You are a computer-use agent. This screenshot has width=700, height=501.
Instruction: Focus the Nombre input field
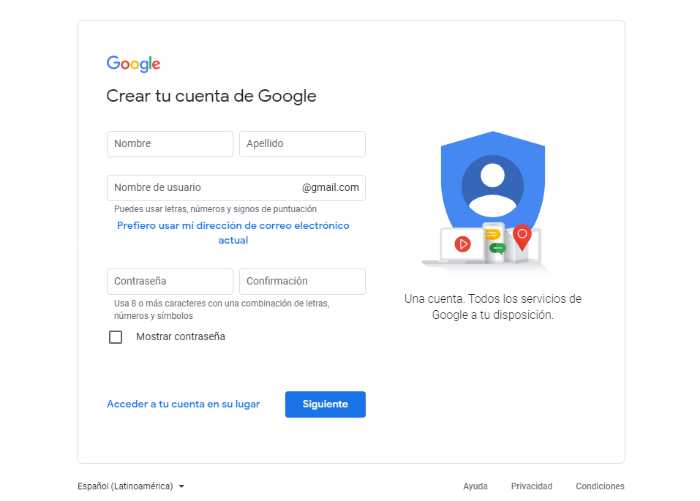[170, 144]
